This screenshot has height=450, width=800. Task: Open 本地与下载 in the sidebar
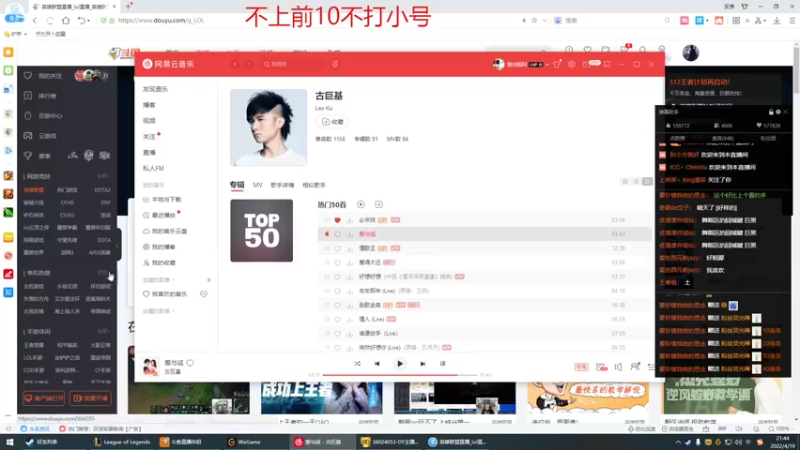162,199
